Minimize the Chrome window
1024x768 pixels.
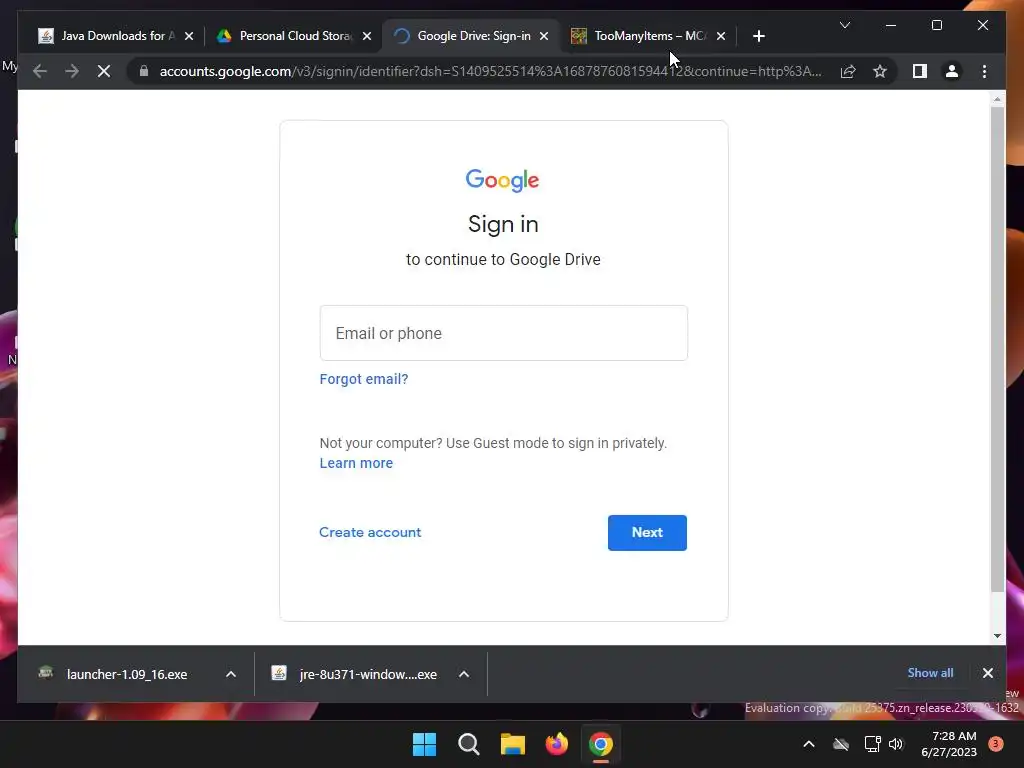[891, 25]
